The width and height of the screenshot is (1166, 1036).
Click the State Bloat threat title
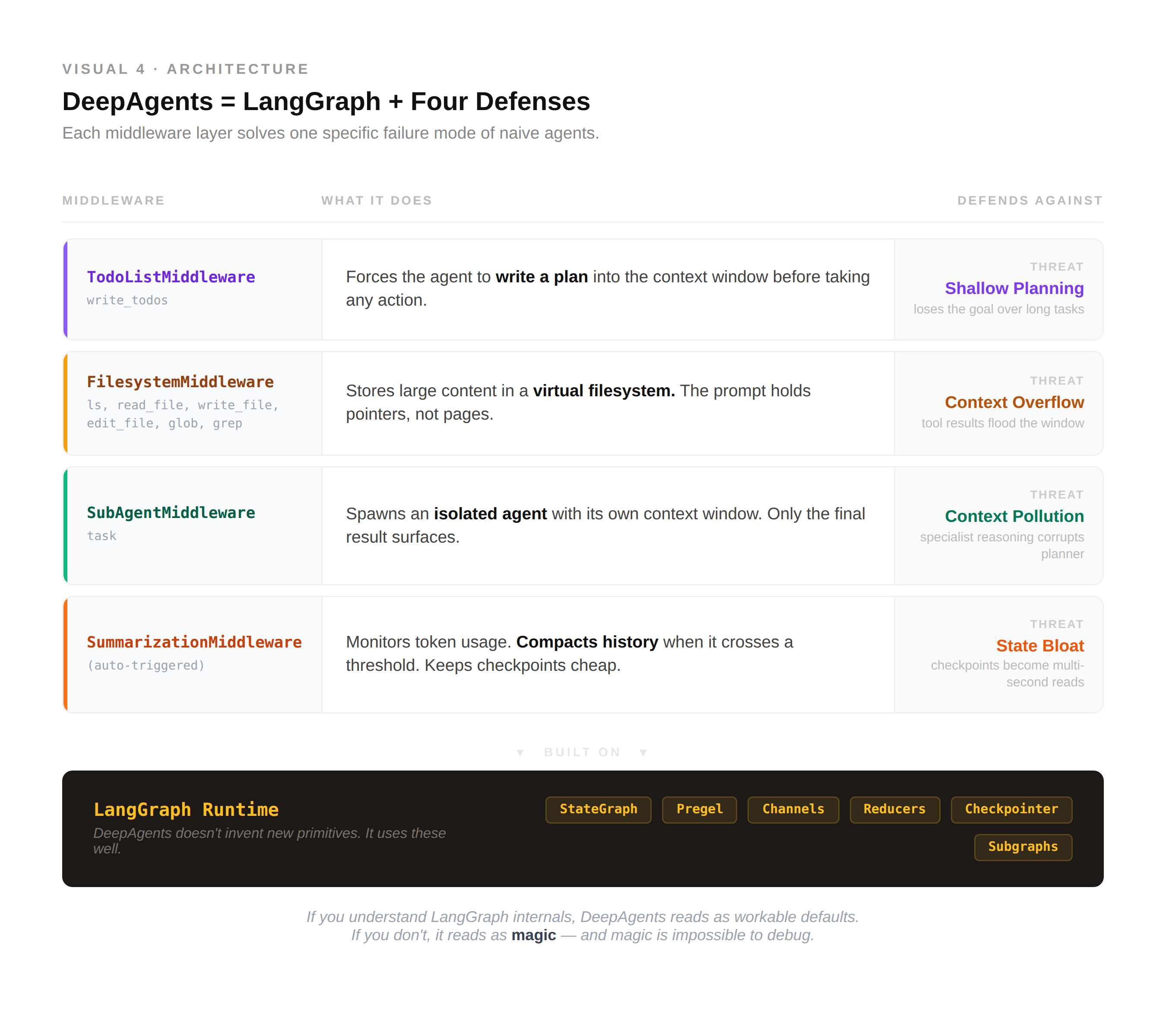(1039, 646)
